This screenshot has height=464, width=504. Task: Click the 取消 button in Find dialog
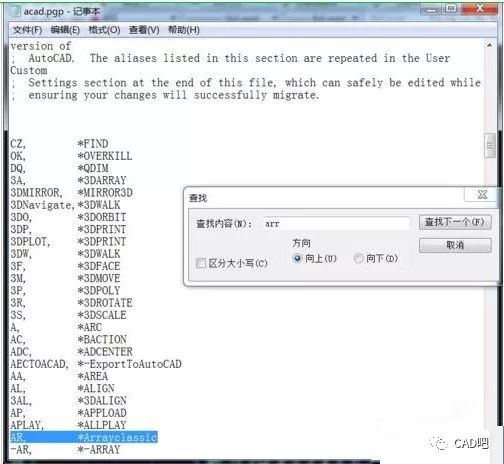455,245
